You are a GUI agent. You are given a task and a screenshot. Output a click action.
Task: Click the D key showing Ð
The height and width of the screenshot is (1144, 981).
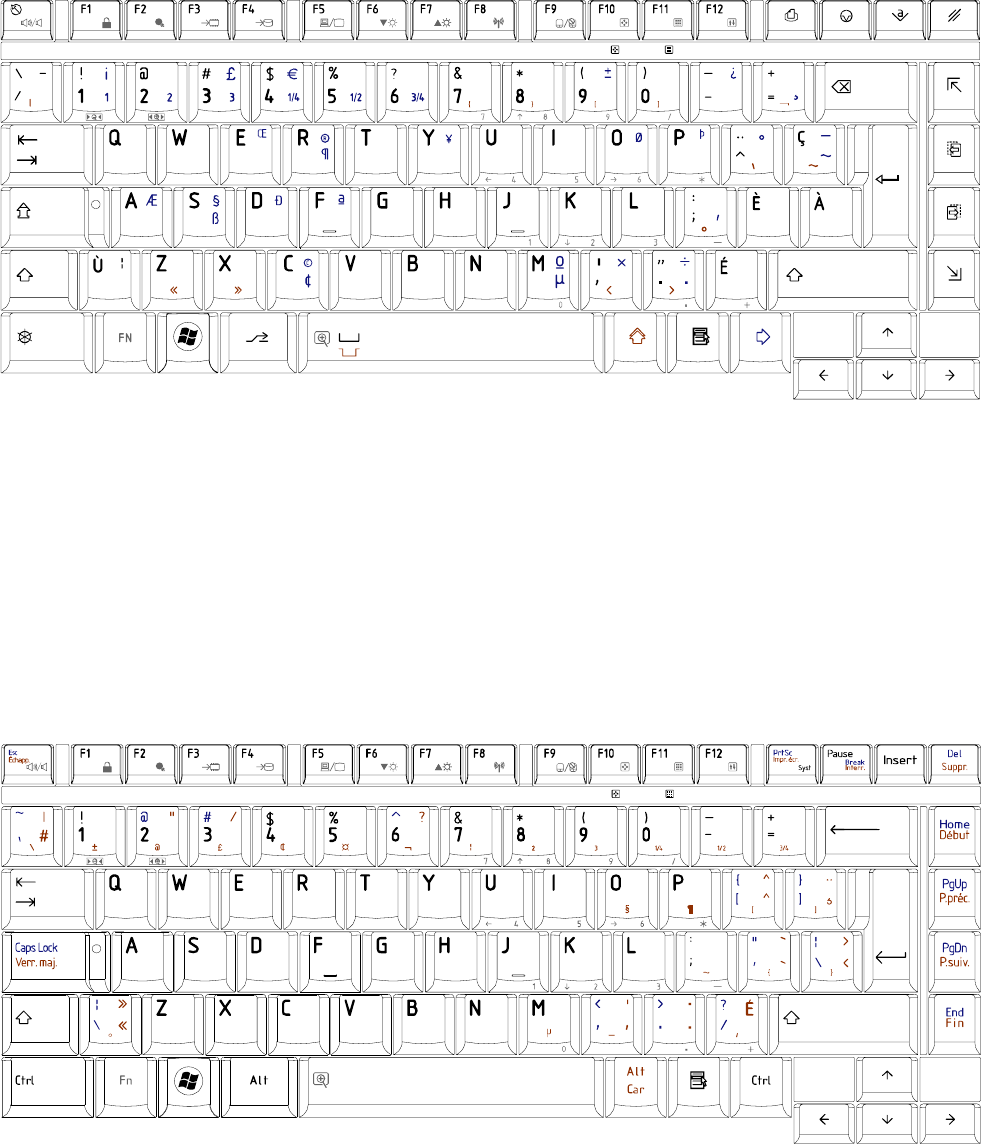point(267,217)
